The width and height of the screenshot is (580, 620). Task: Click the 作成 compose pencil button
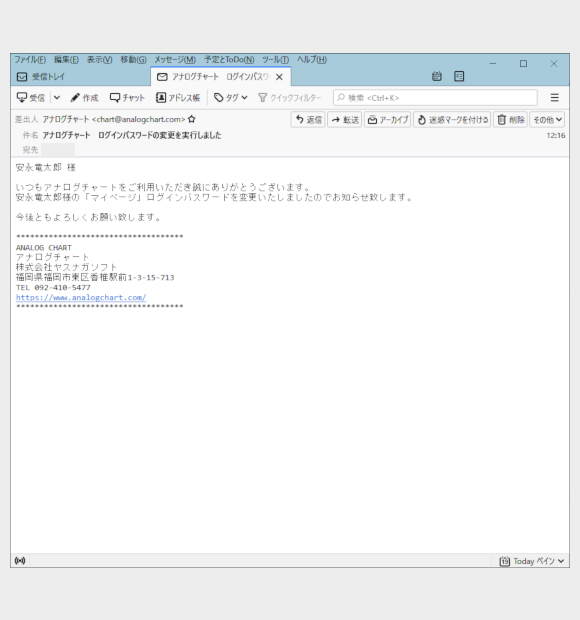pos(84,98)
